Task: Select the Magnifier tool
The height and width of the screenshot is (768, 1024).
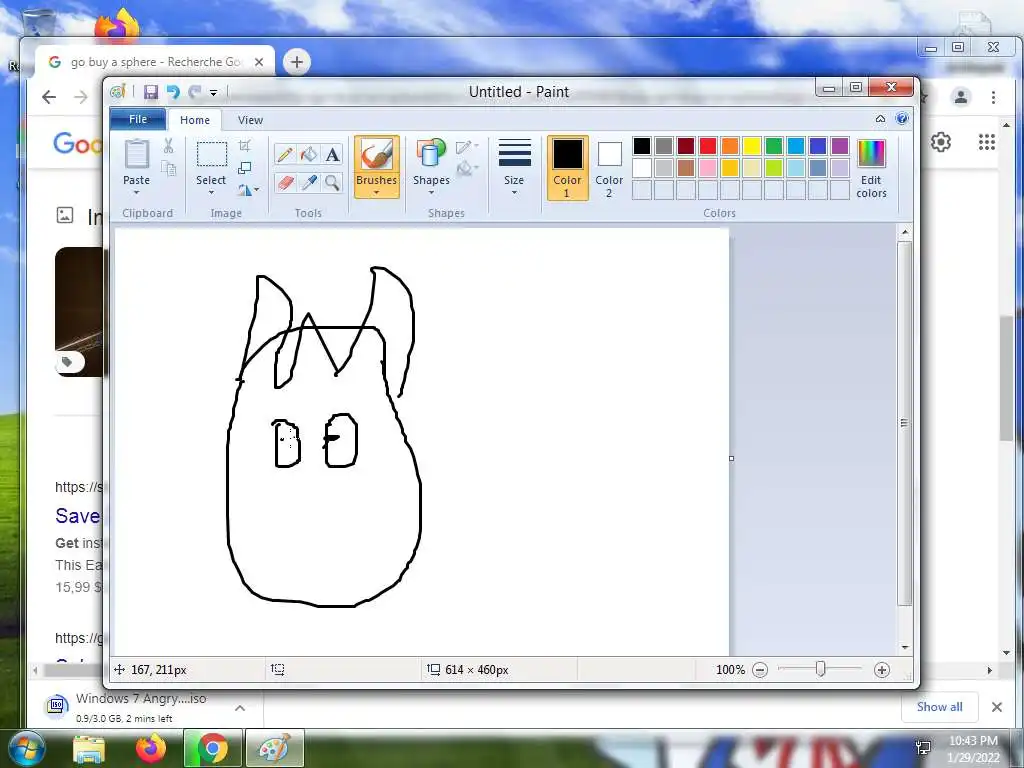Action: pyautogui.click(x=332, y=182)
